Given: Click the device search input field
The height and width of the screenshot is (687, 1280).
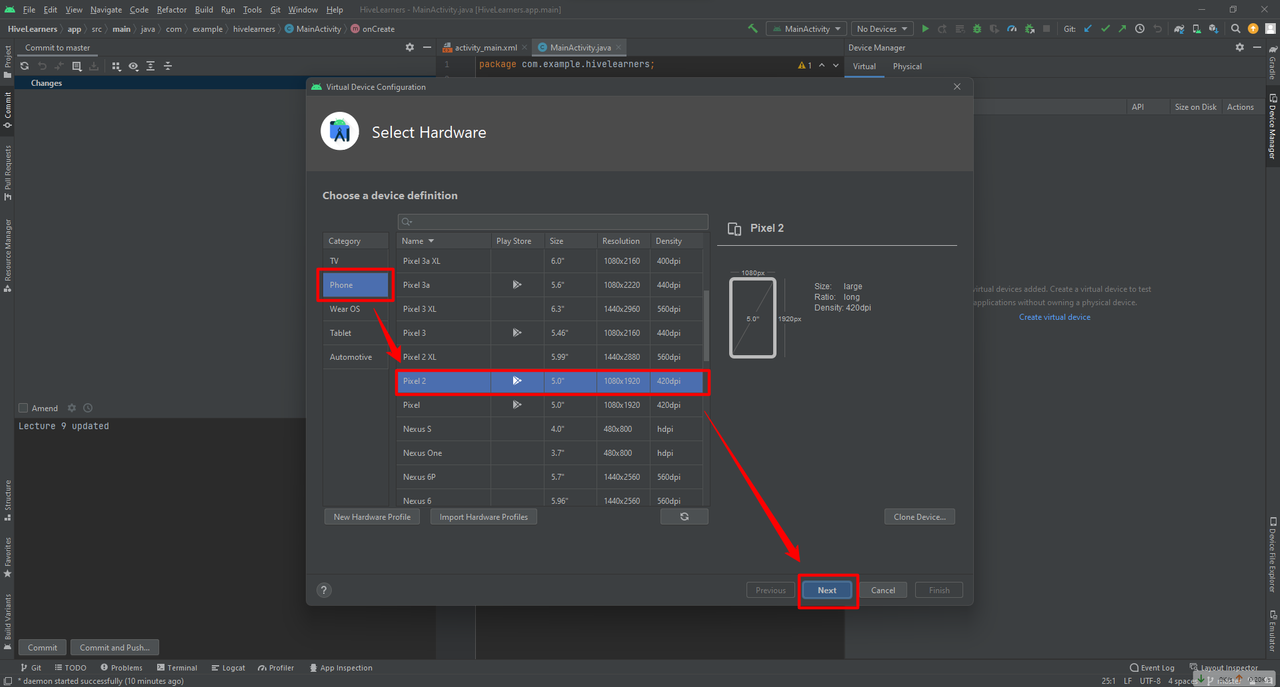Looking at the screenshot, I should [553, 221].
